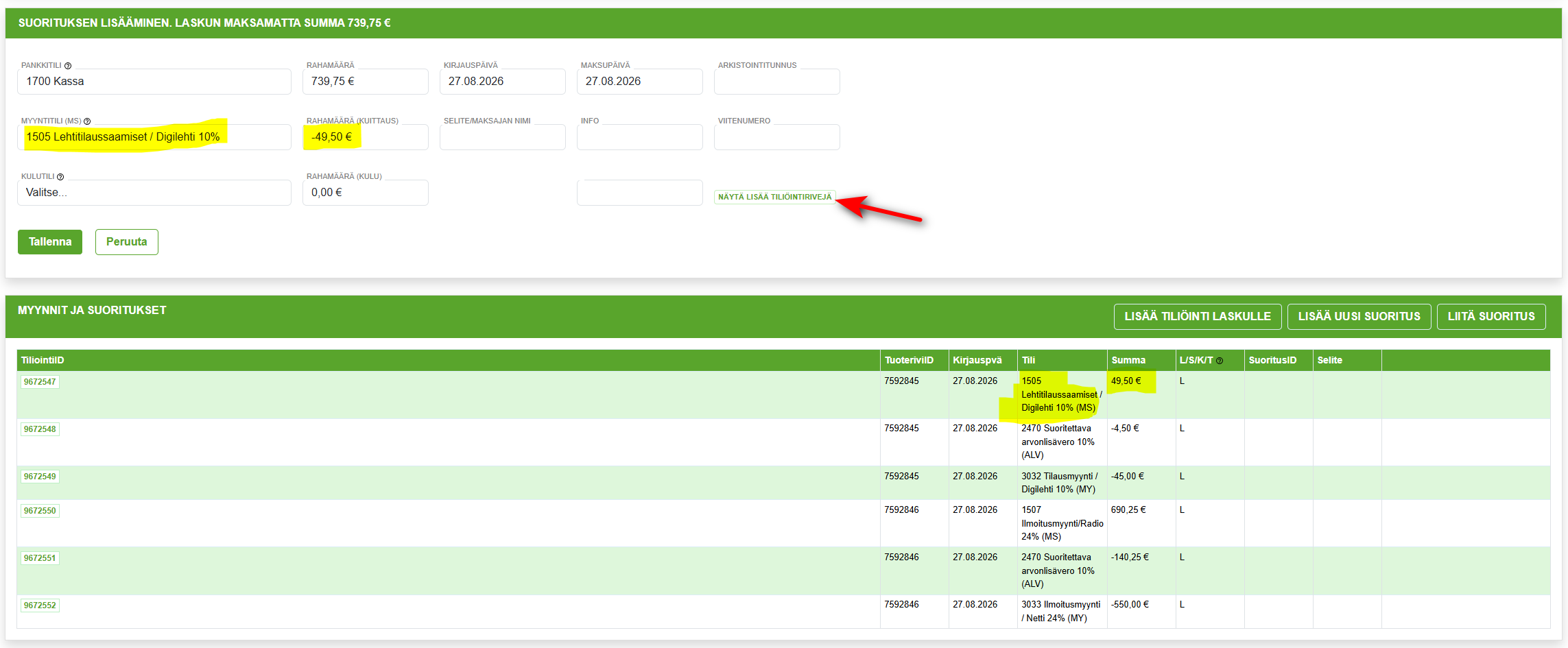1568x648 pixels.
Task: Click Lisää tiliöinti laskulle button
Action: pyautogui.click(x=1198, y=317)
